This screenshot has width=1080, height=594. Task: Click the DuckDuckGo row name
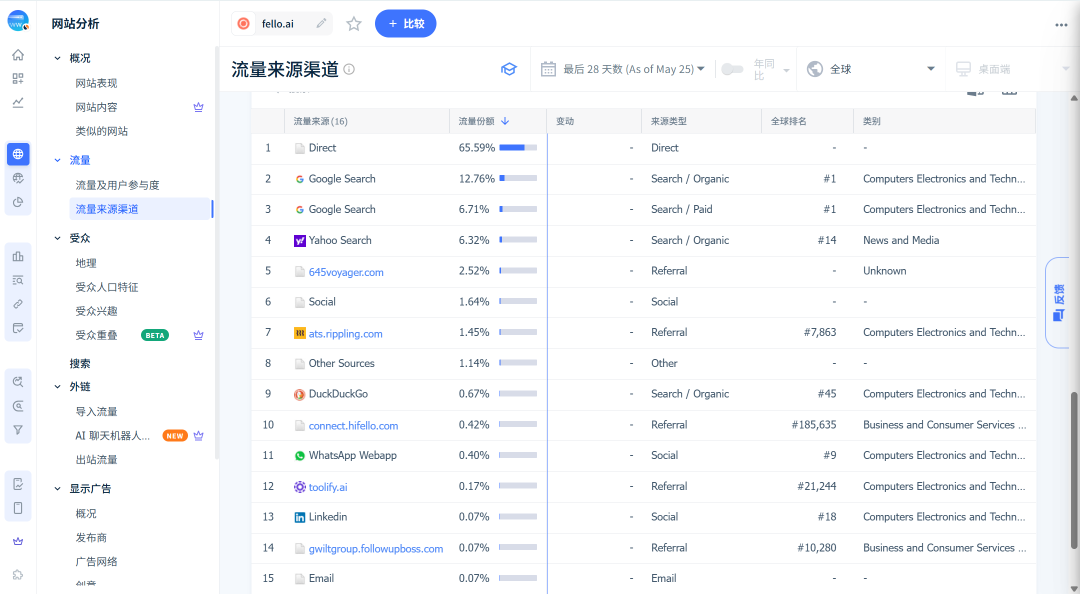point(338,393)
